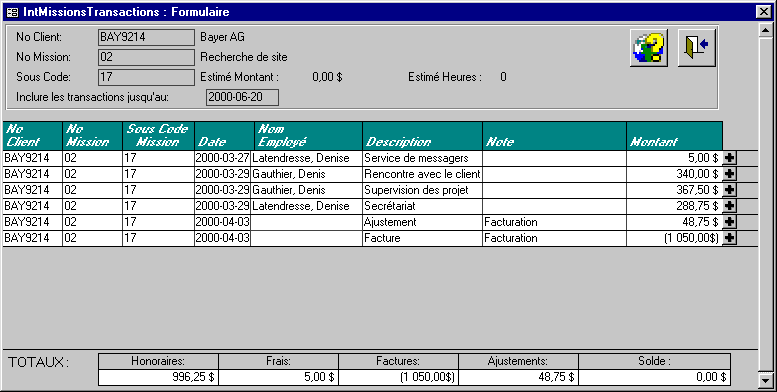The height and width of the screenshot is (392, 777).
Task: Select the Secrétariat description cell
Action: coord(422,206)
